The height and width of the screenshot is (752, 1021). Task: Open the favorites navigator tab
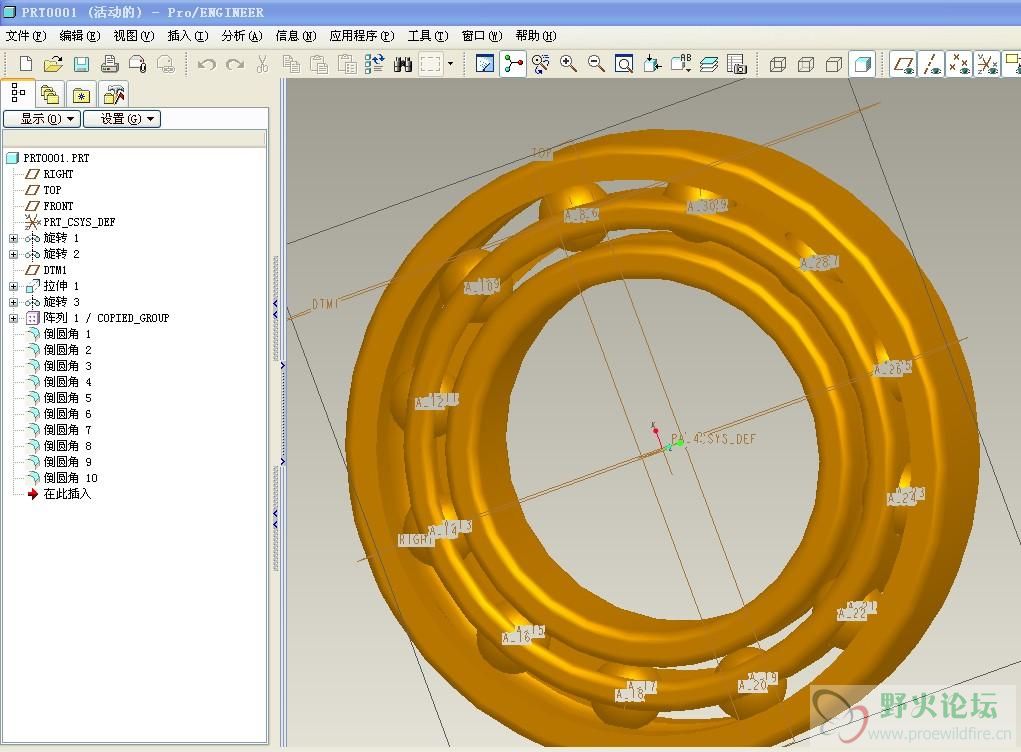81,94
